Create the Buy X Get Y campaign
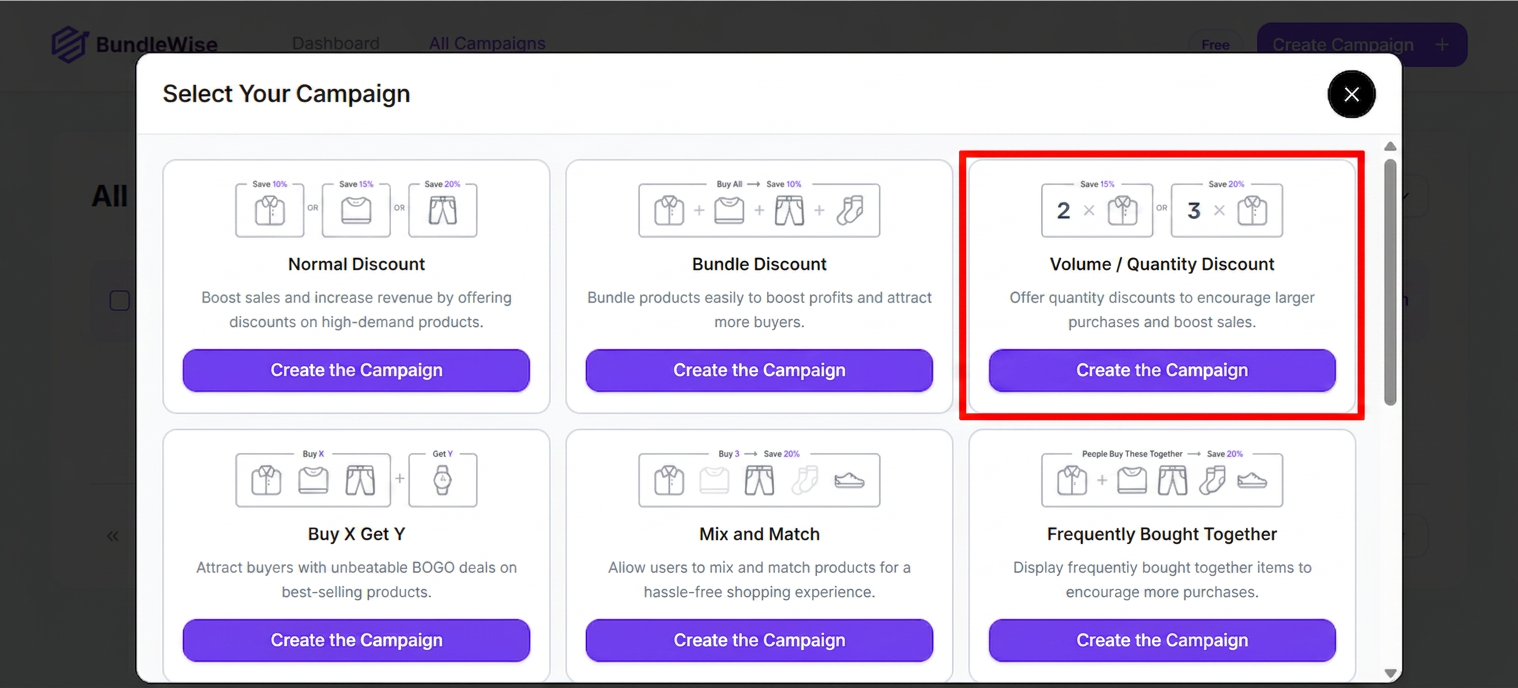 pyautogui.click(x=356, y=640)
